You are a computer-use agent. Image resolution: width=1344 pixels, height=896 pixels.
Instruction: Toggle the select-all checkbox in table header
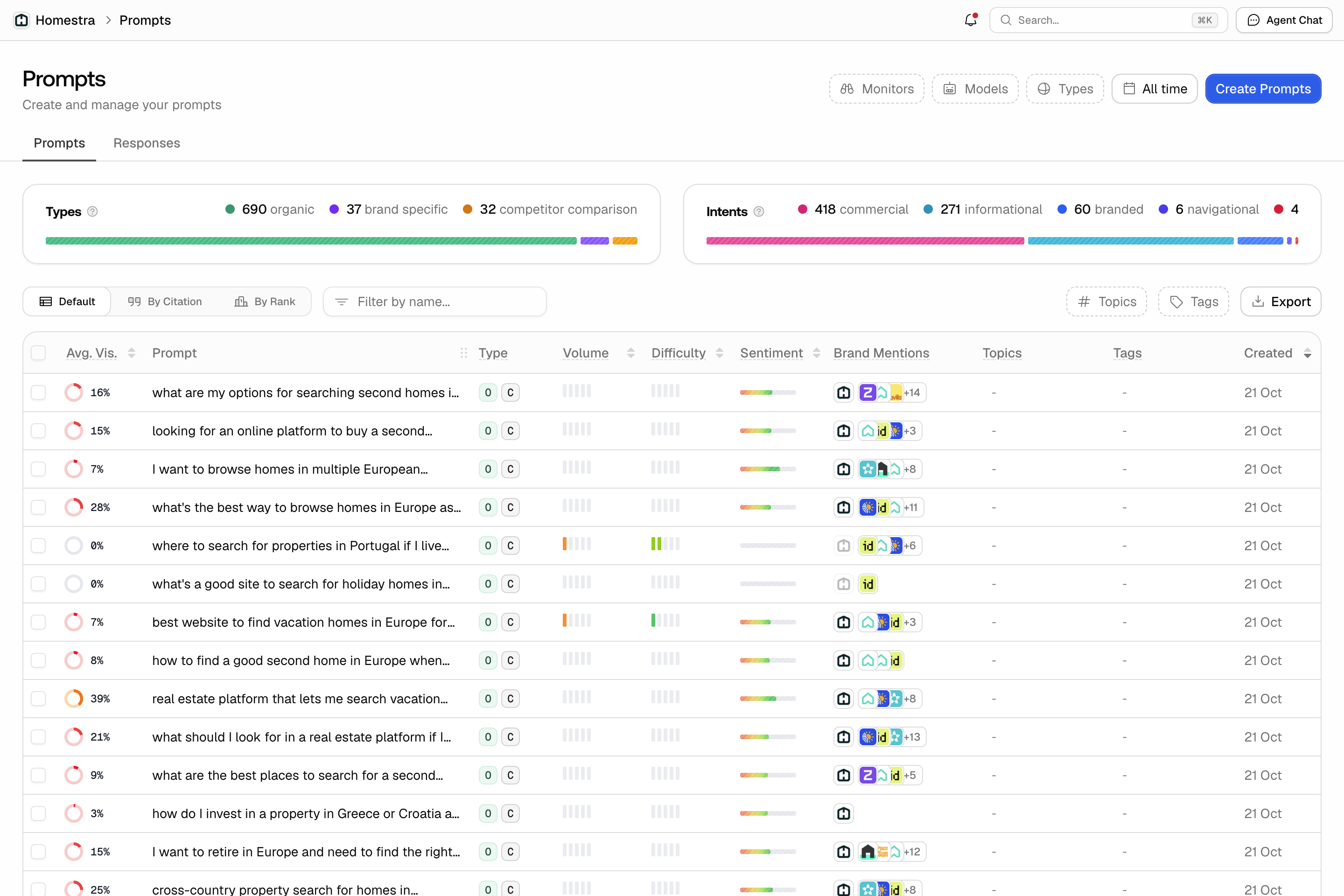38,353
